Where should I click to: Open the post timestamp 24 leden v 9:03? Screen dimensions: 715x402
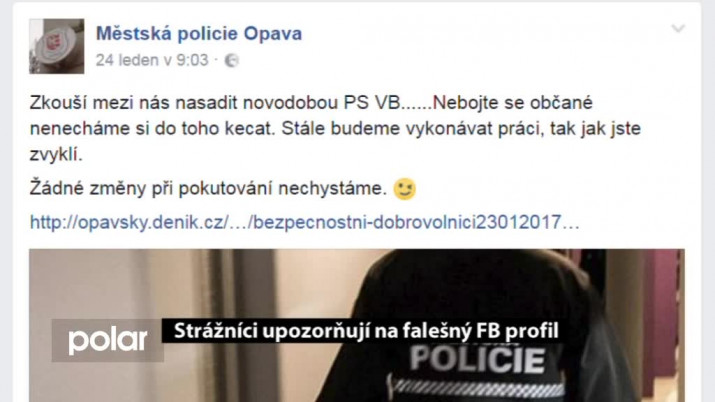(152, 60)
